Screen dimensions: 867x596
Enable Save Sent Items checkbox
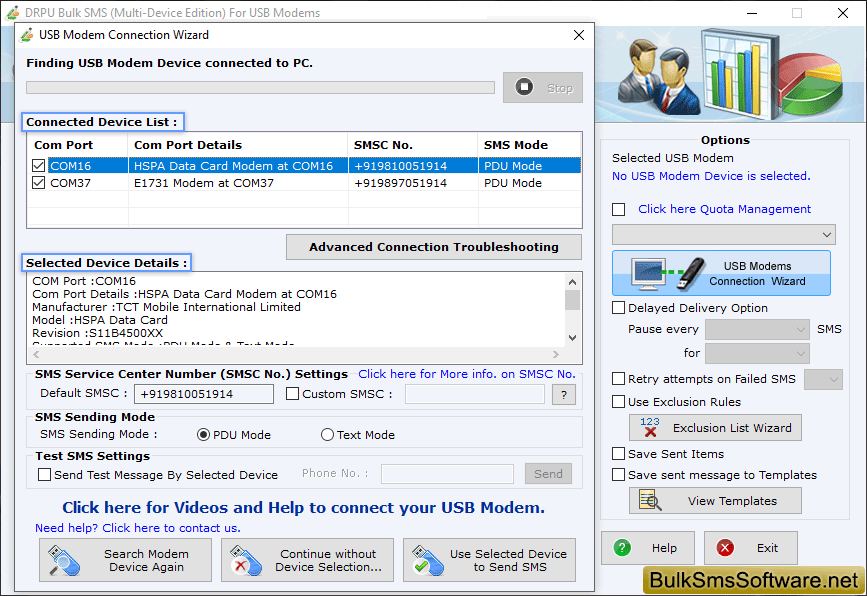619,454
